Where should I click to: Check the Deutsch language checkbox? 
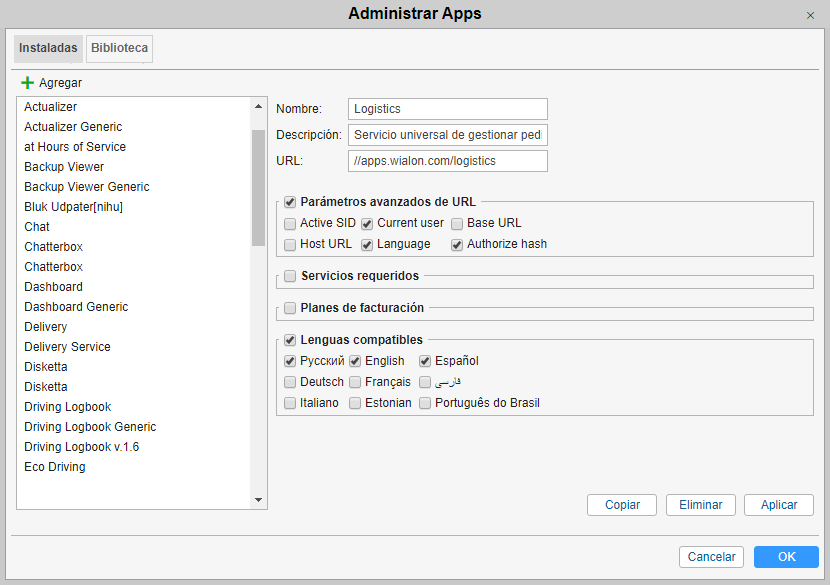[290, 382]
